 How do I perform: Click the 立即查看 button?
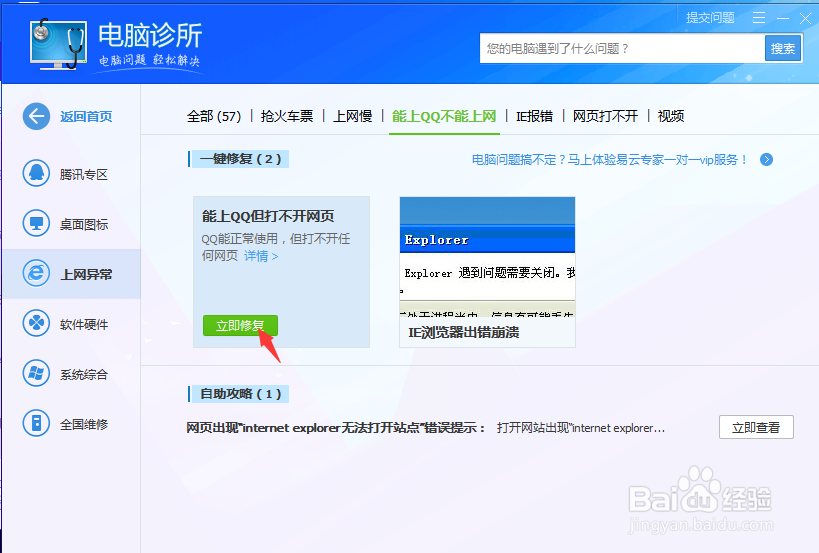point(756,427)
